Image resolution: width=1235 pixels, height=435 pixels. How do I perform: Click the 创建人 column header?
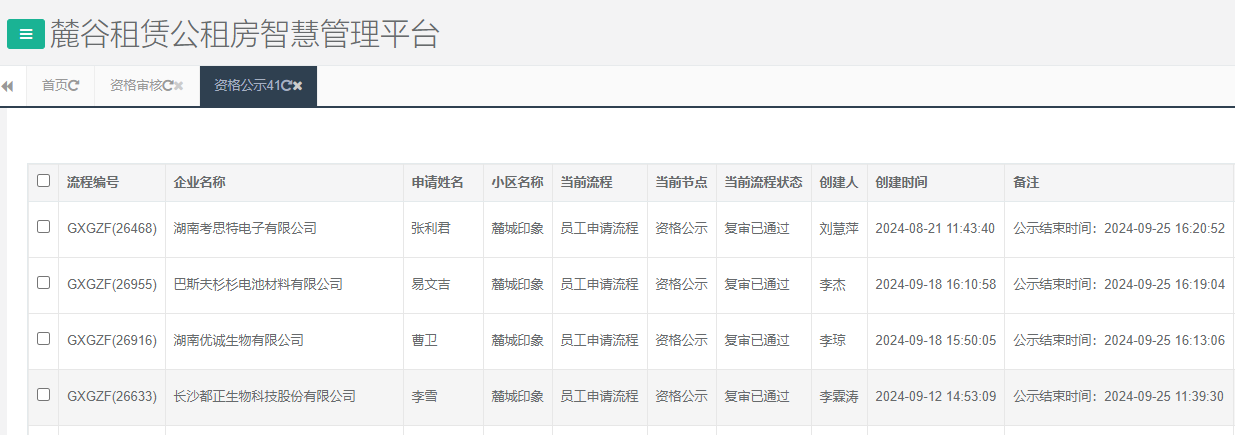click(839, 183)
